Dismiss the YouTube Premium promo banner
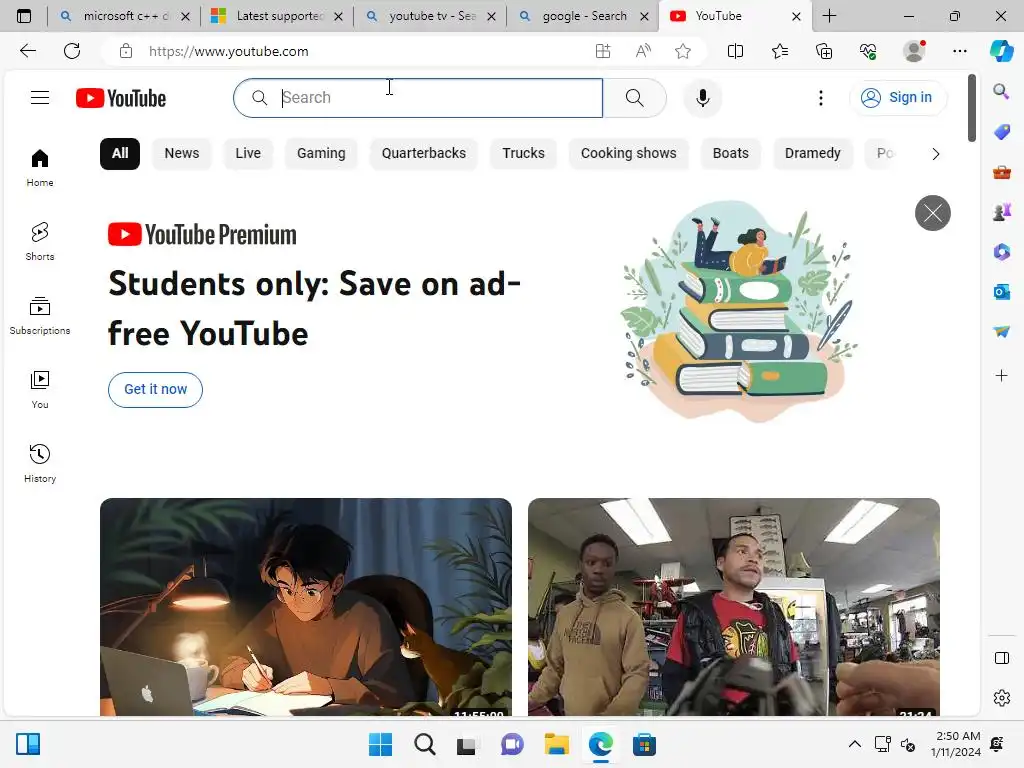1024x768 pixels. point(933,213)
